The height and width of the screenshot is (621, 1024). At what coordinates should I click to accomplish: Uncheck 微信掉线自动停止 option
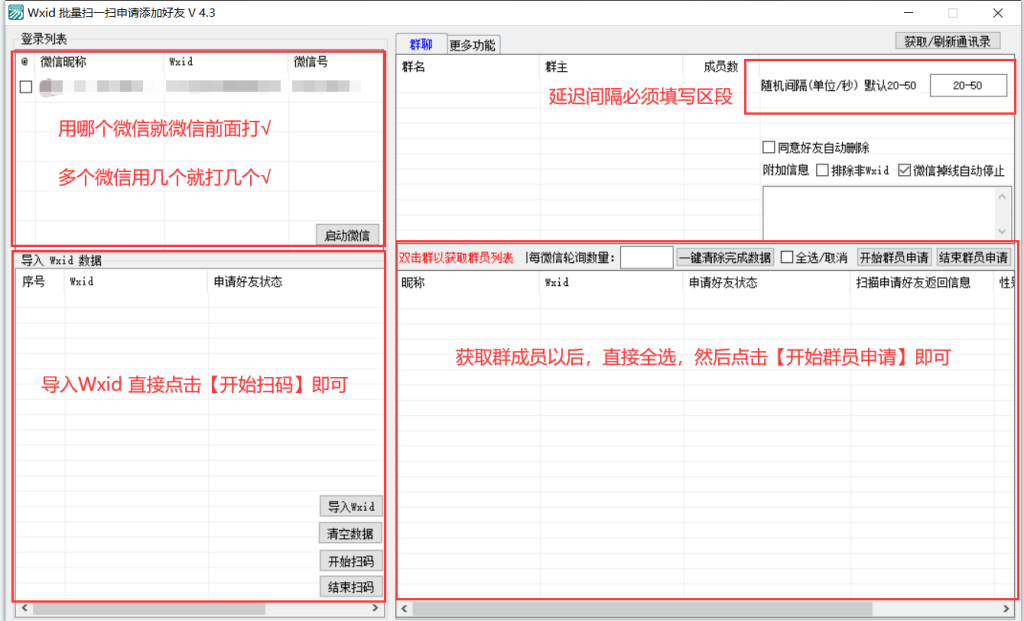click(904, 170)
